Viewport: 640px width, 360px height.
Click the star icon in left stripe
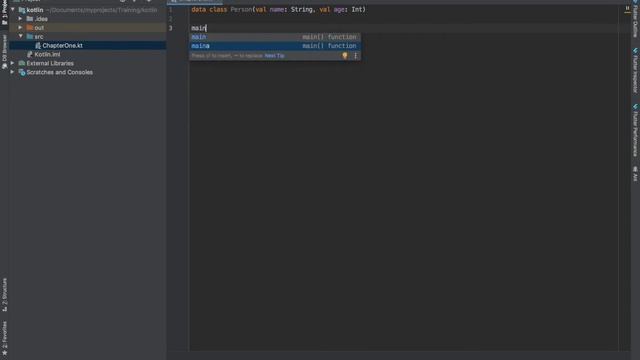(4, 353)
